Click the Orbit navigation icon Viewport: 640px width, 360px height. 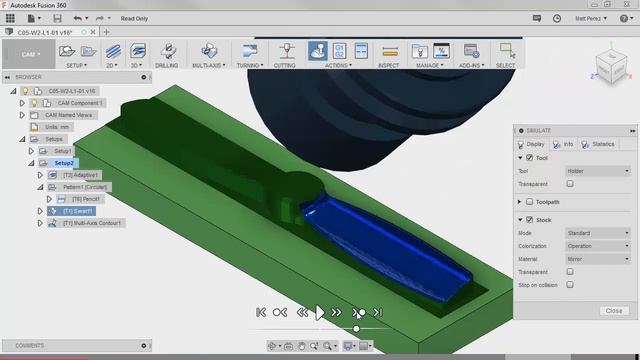pyautogui.click(x=272, y=346)
